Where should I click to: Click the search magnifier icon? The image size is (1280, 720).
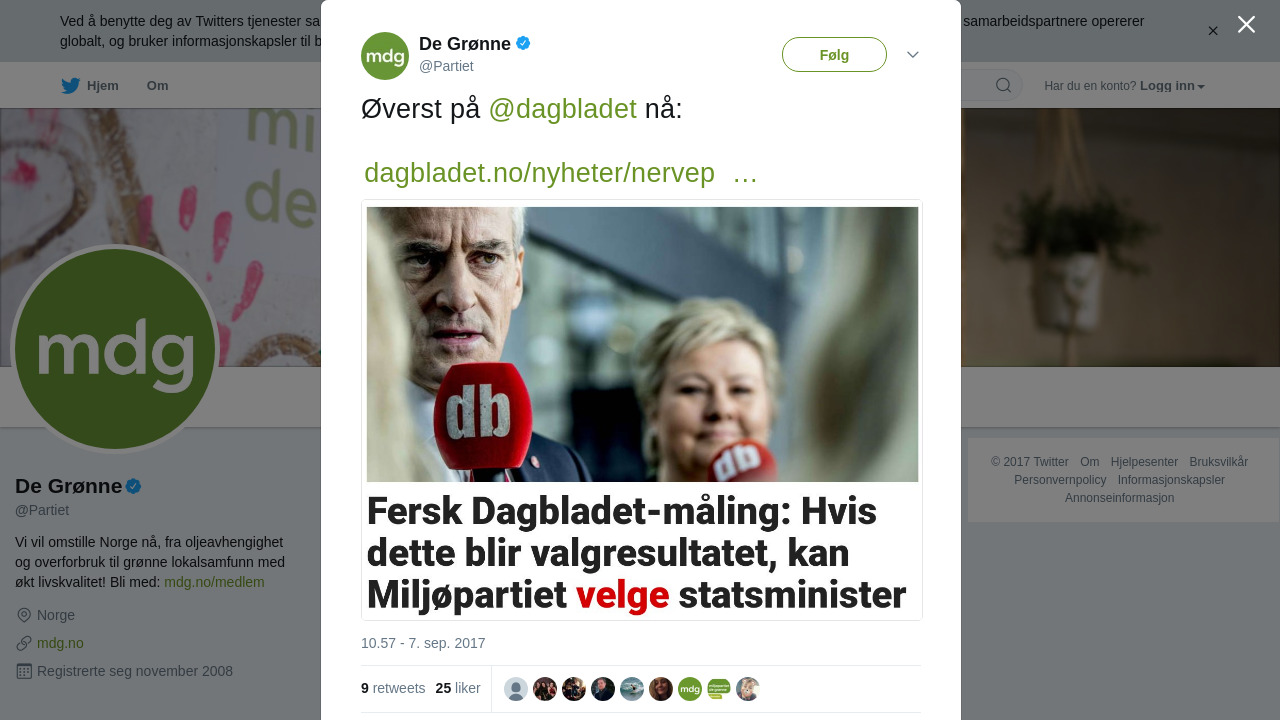tap(1003, 86)
